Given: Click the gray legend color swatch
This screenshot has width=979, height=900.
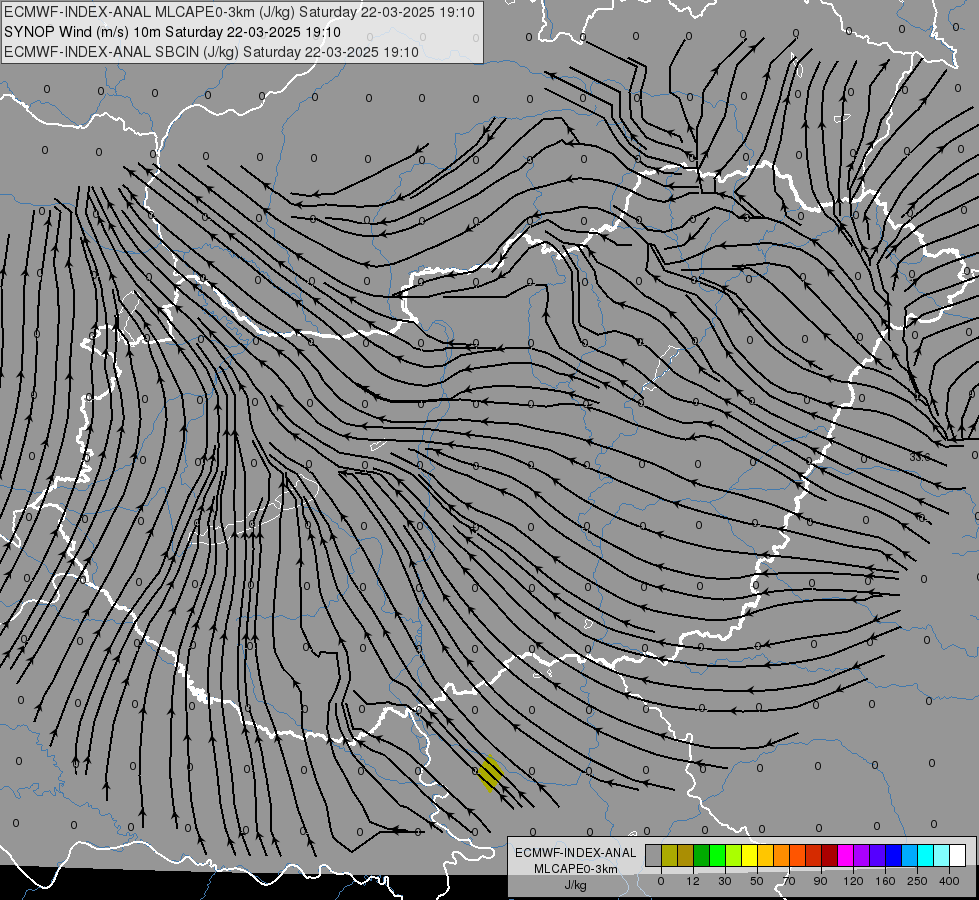Looking at the screenshot, I should 653,856.
